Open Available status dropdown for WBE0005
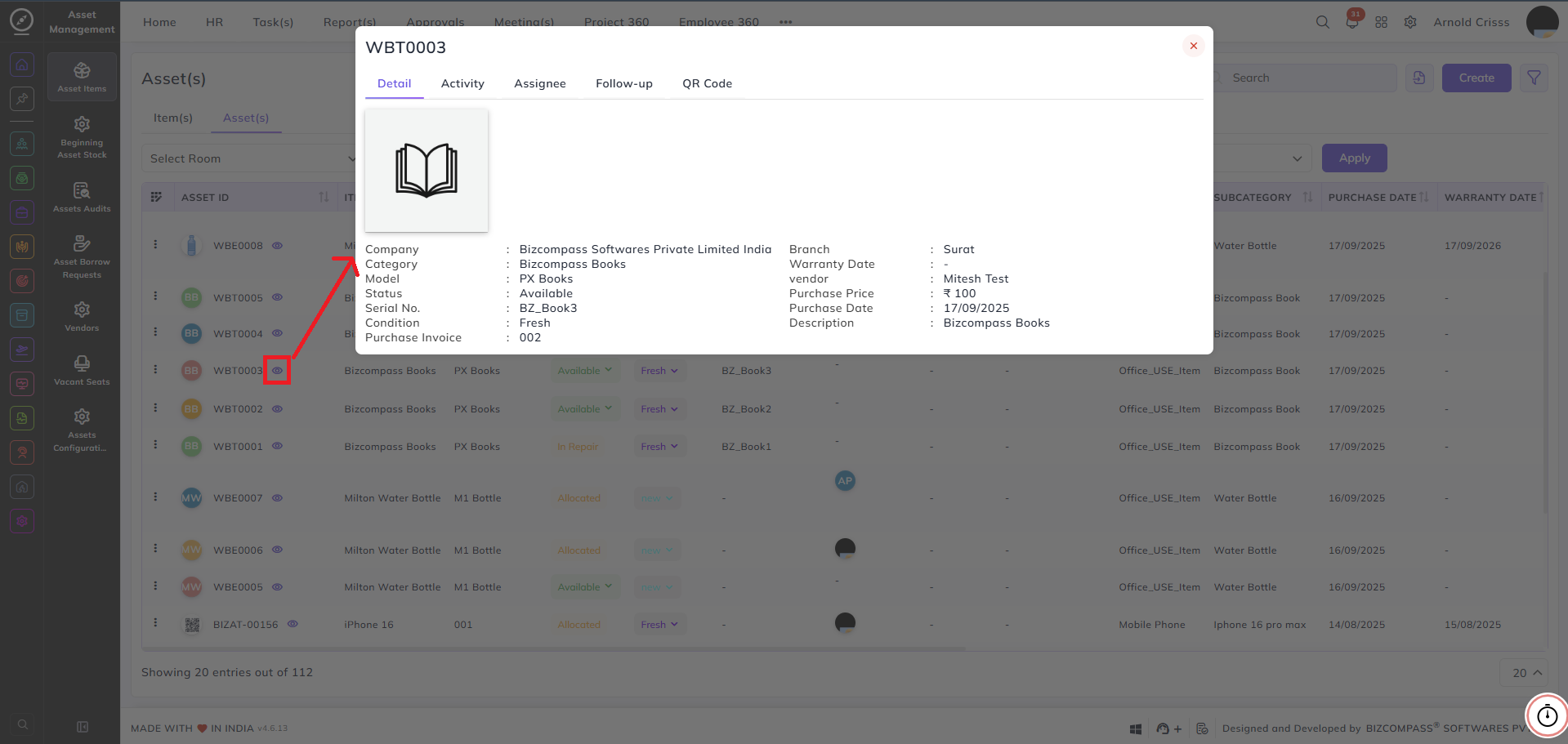The width and height of the screenshot is (1568, 744). [x=585, y=587]
